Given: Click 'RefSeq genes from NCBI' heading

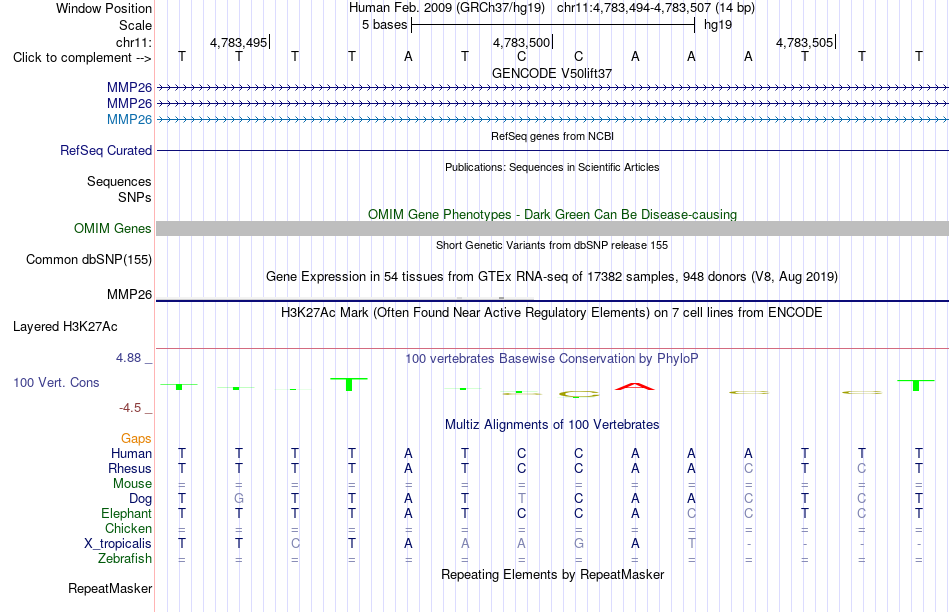Looking at the screenshot, I should pyautogui.click(x=552, y=136).
